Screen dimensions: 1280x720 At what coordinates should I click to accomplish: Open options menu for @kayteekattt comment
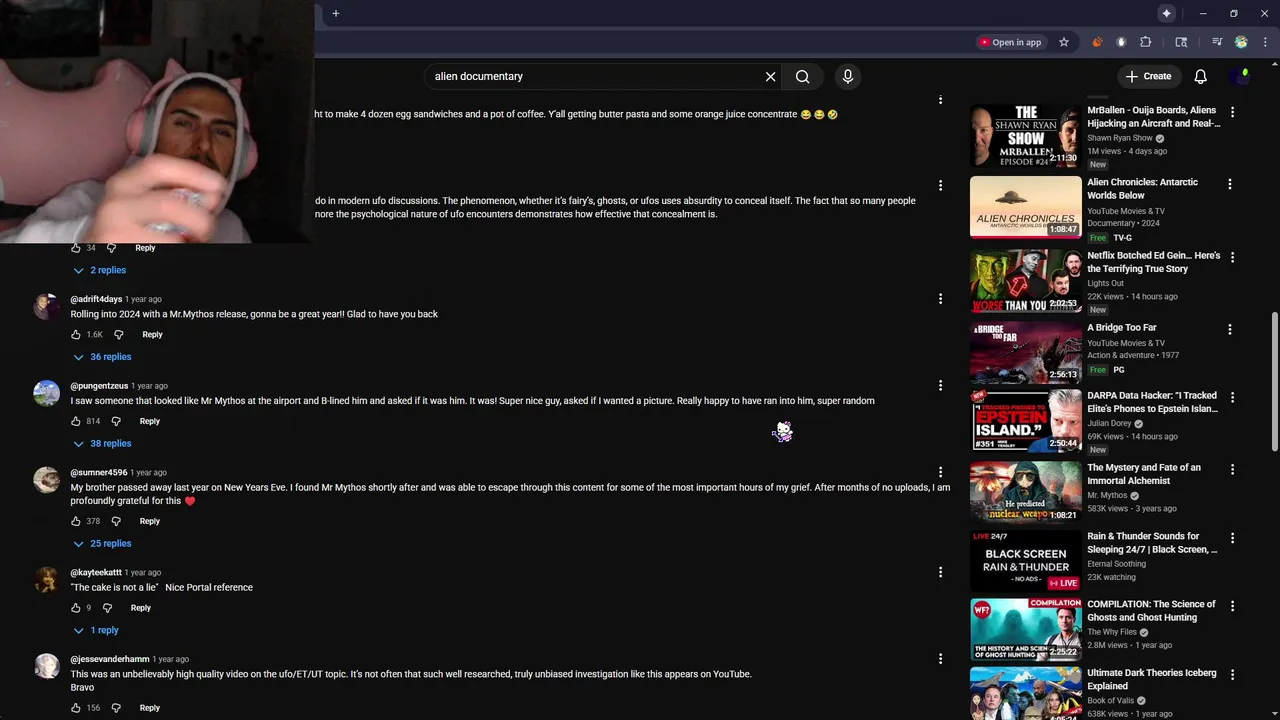[940, 572]
